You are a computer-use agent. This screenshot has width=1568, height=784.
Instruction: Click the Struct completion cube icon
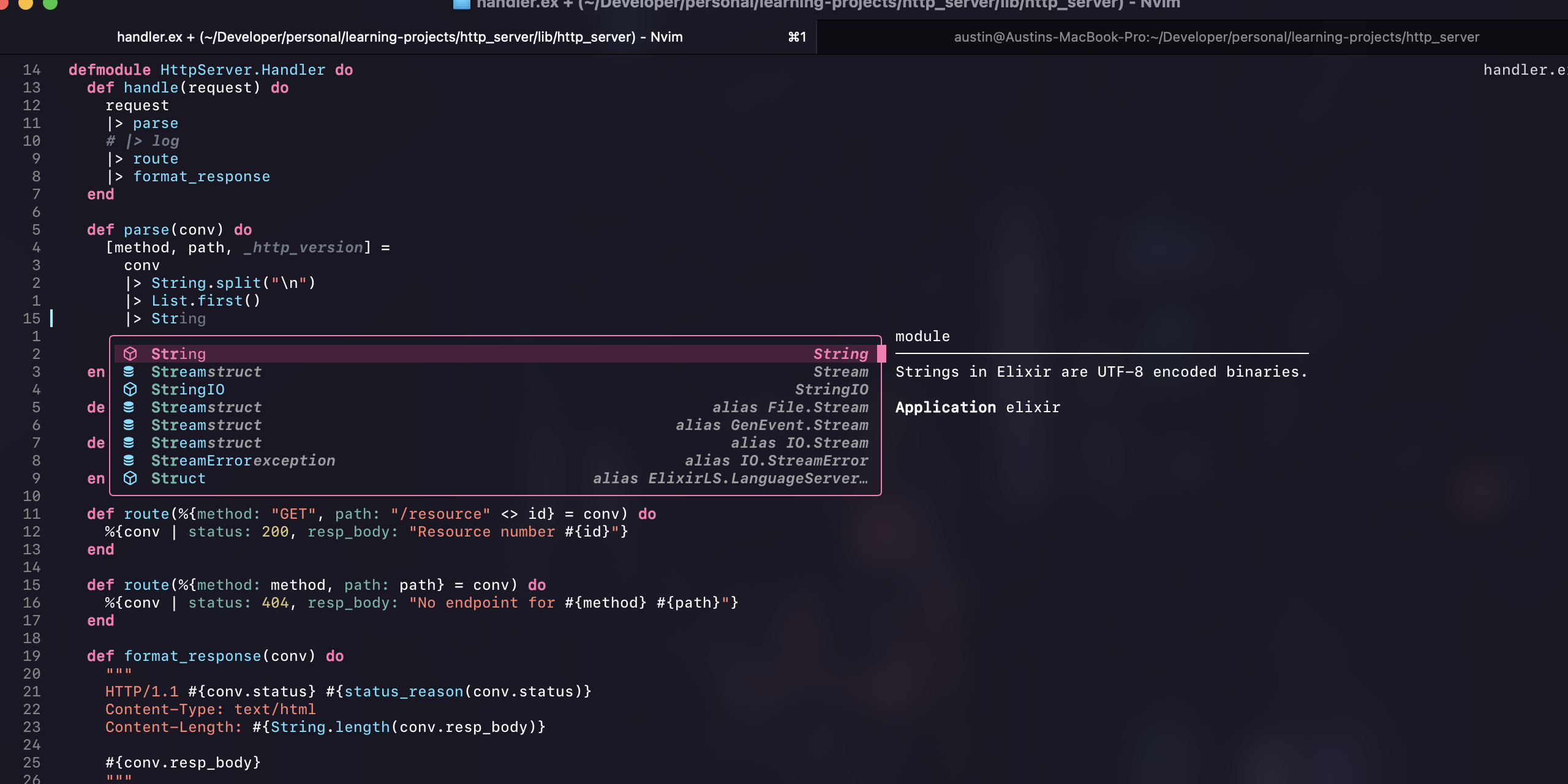(x=130, y=478)
